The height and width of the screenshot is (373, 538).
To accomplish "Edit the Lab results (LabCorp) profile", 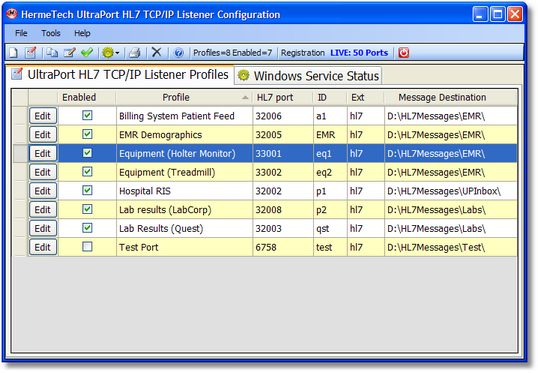I will 43,210.
